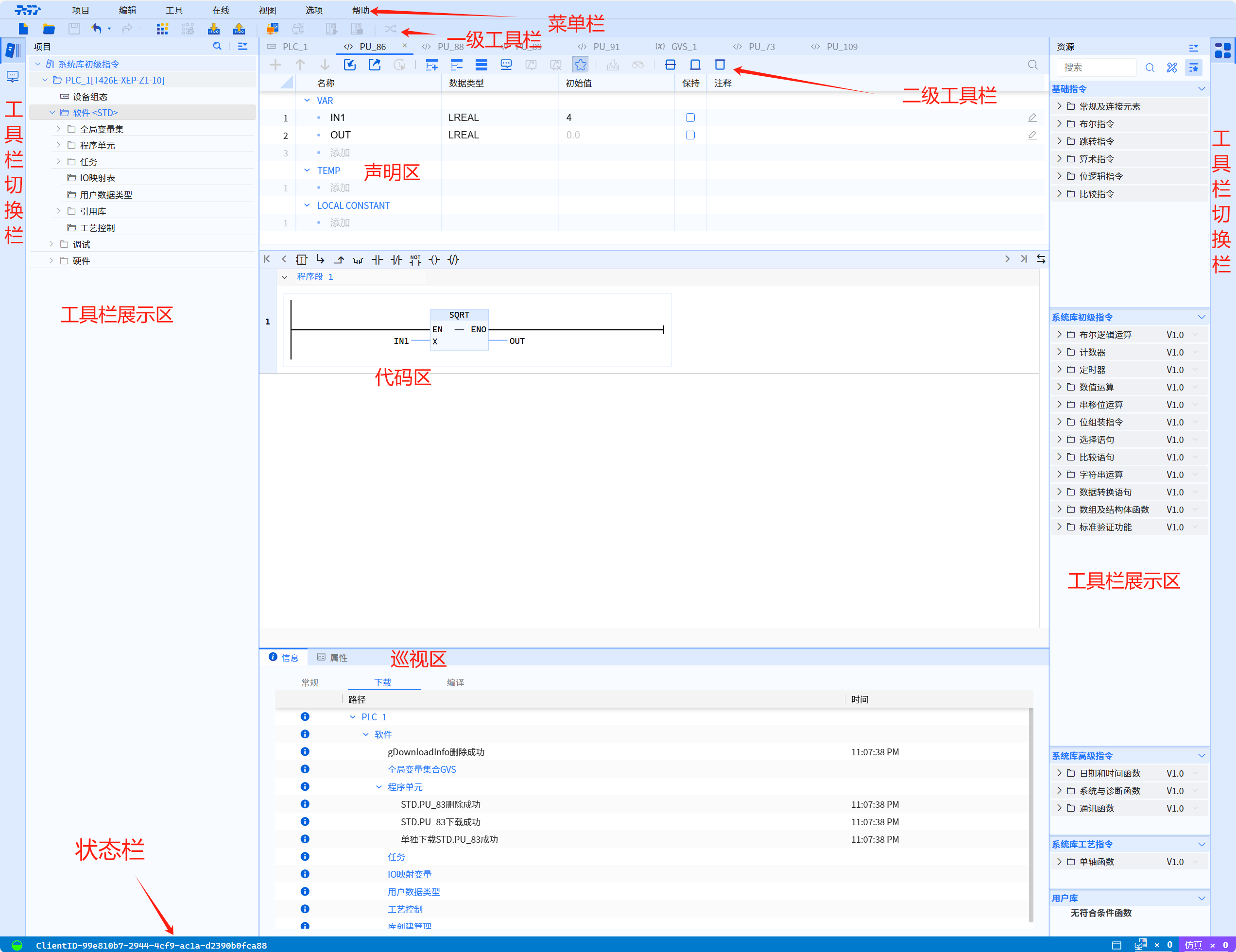Insert a normally open contact in ladder toolbar
This screenshot has height=952, width=1236.
pyautogui.click(x=377, y=260)
